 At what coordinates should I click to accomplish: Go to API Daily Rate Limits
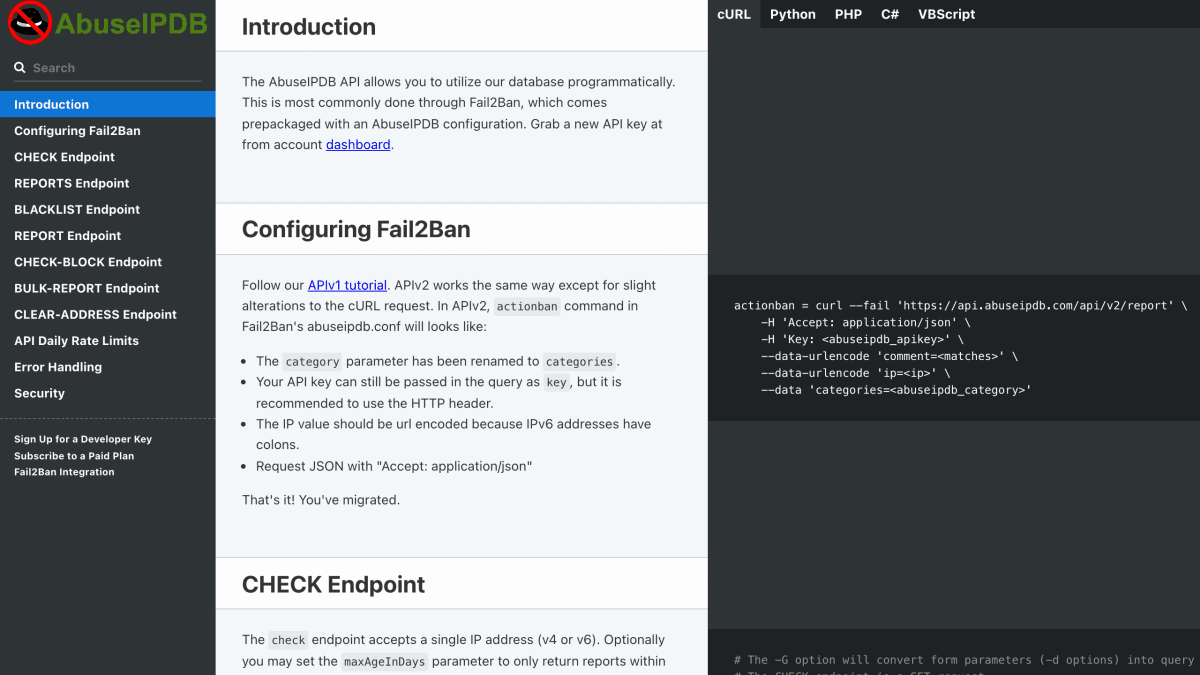[x=107, y=341]
